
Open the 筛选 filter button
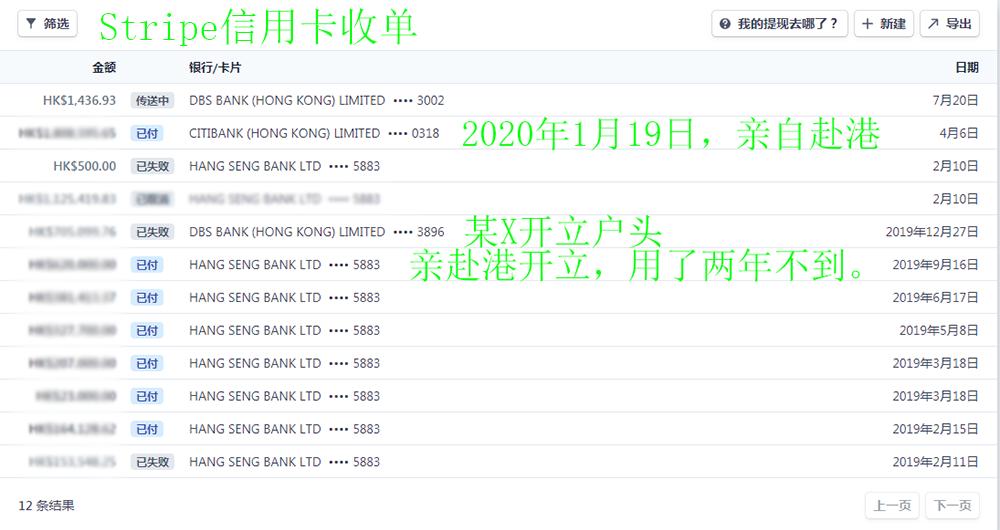pyautogui.click(x=47, y=24)
